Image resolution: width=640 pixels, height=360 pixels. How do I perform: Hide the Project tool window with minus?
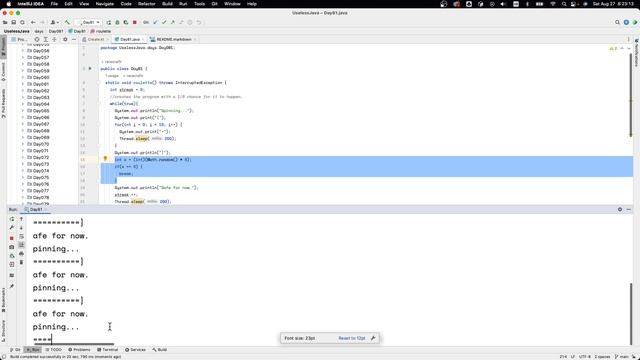(x=74, y=39)
